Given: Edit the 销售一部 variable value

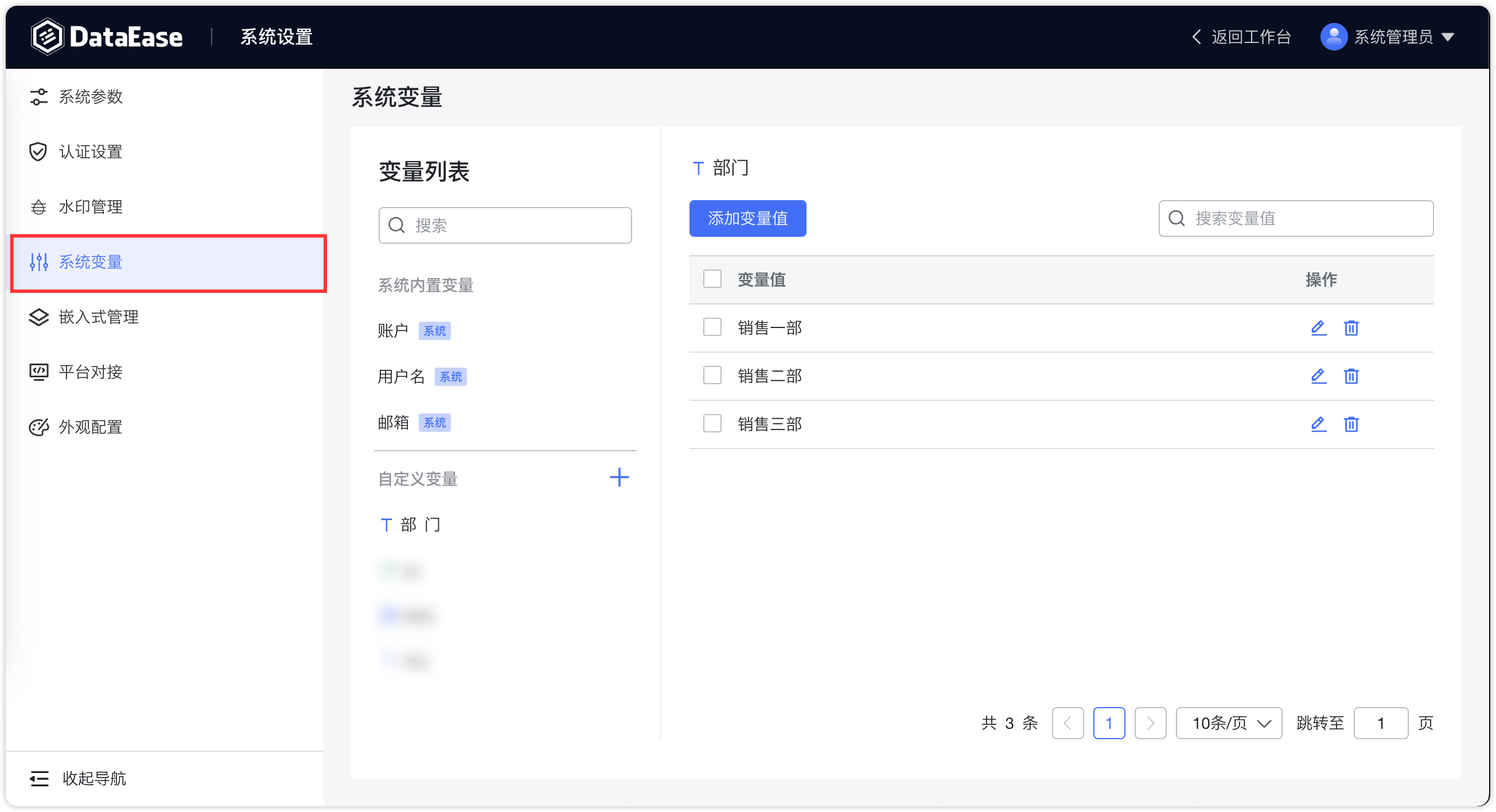Looking at the screenshot, I should point(1318,328).
